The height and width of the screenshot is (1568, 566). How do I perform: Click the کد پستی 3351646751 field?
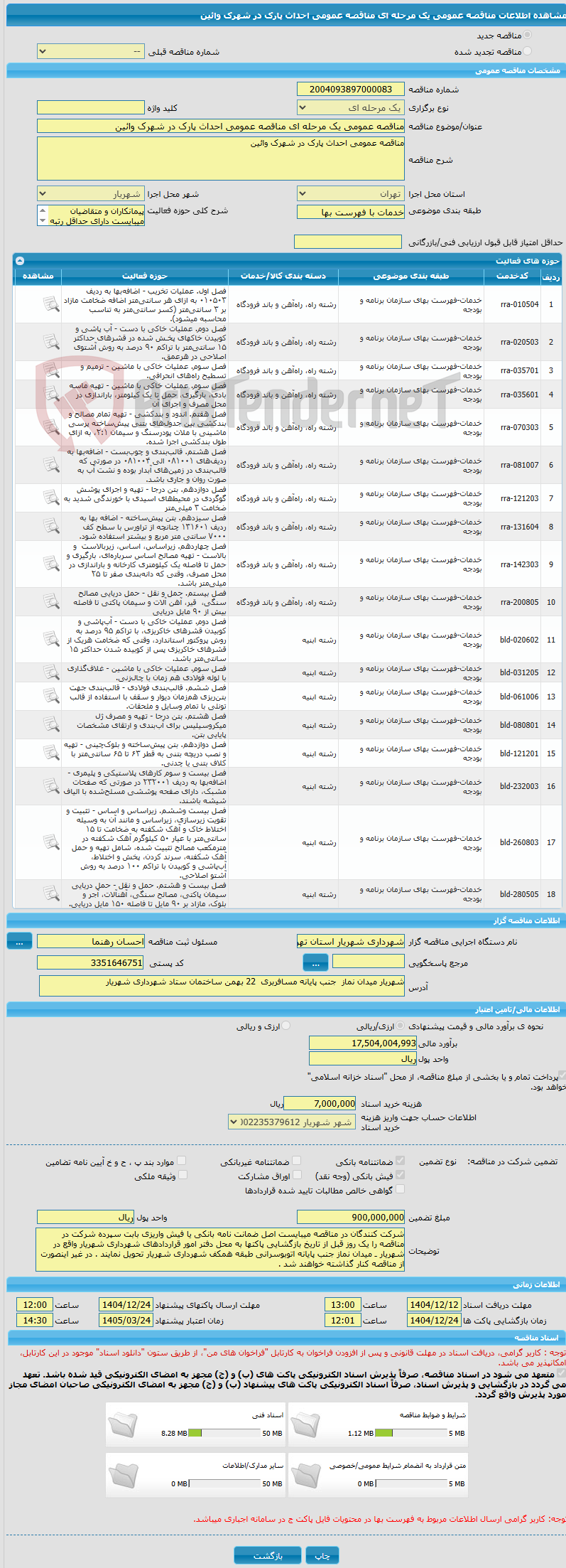coord(91,962)
